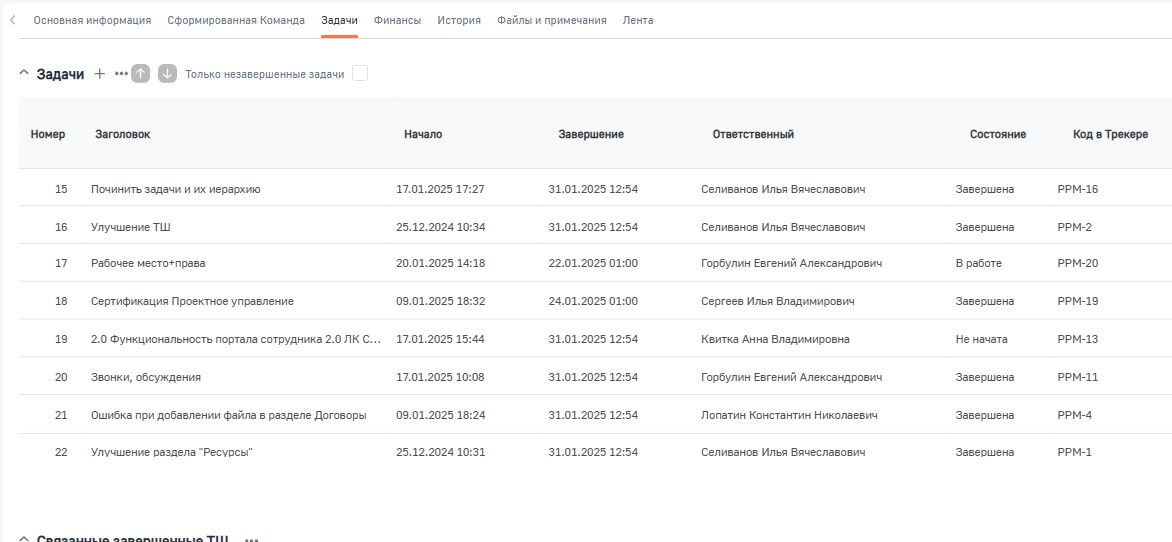Open the Задачи three-dots menu
Screen dimensions: 1172x542
121,74
